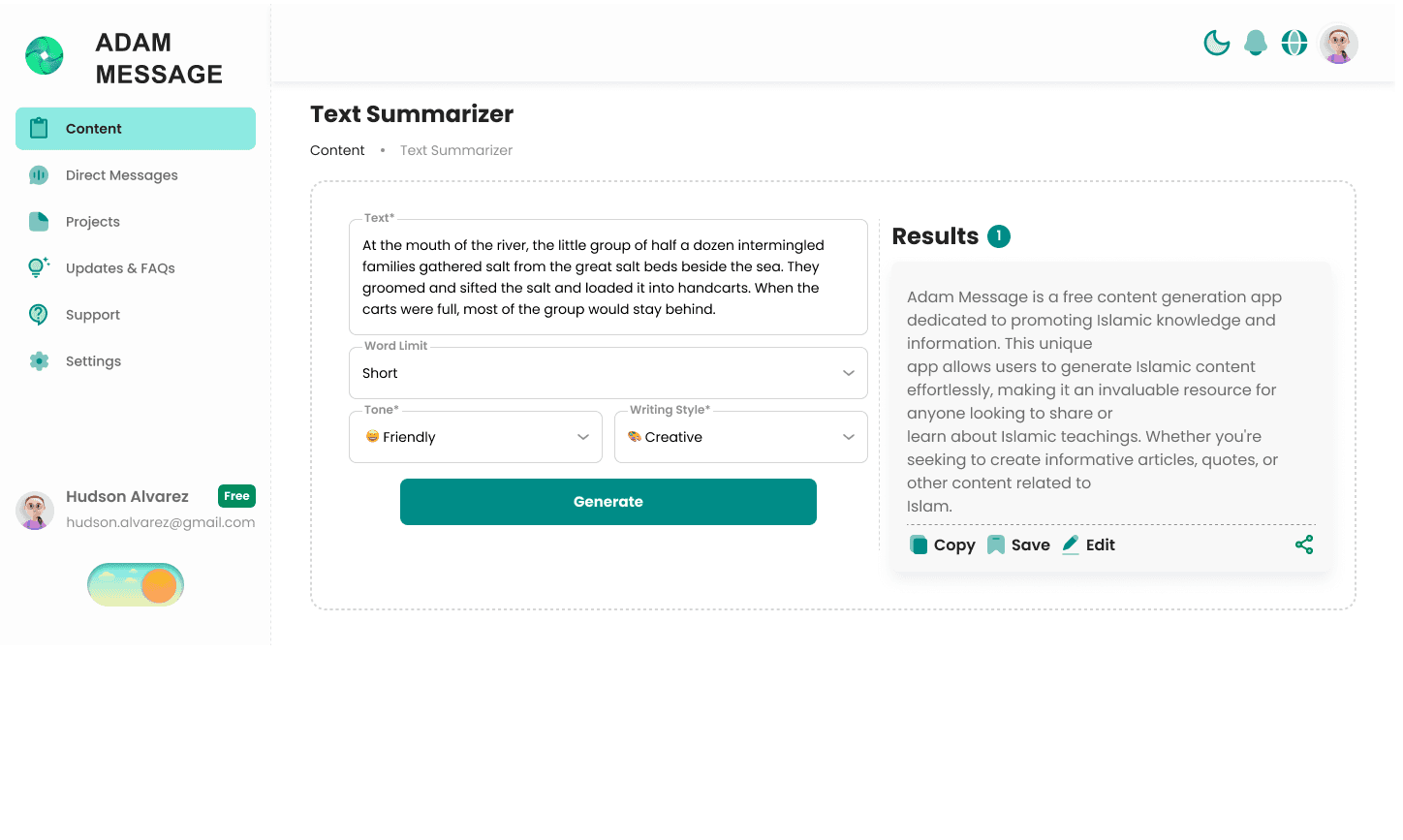The height and width of the screenshot is (840, 1403).
Task: Open the notifications bell
Action: click(1256, 43)
